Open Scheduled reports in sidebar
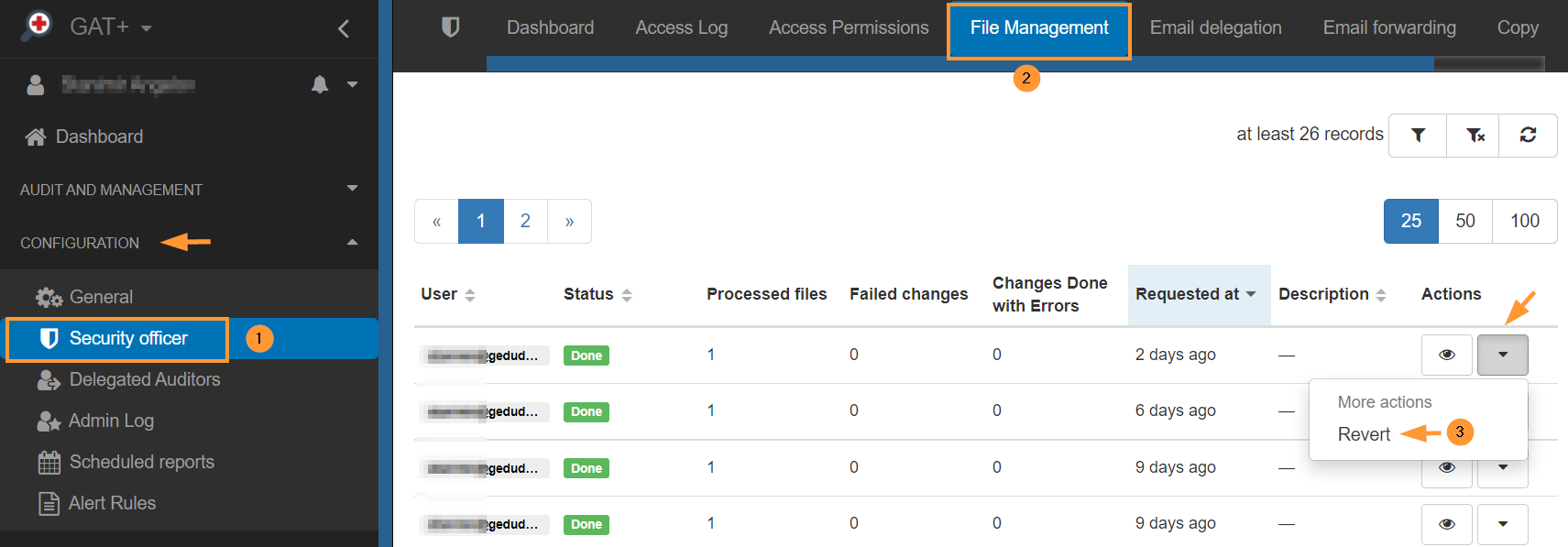Screen dimensions: 1568x547 [141, 462]
